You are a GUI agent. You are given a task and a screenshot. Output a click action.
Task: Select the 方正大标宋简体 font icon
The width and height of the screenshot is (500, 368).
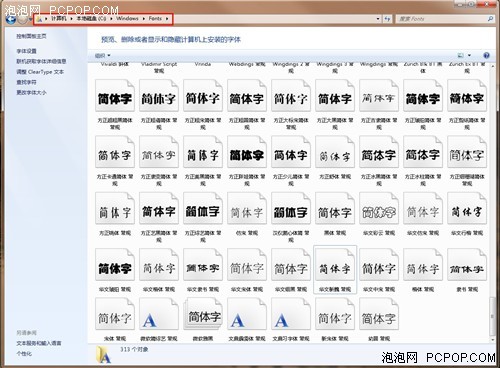pyautogui.click(x=291, y=95)
